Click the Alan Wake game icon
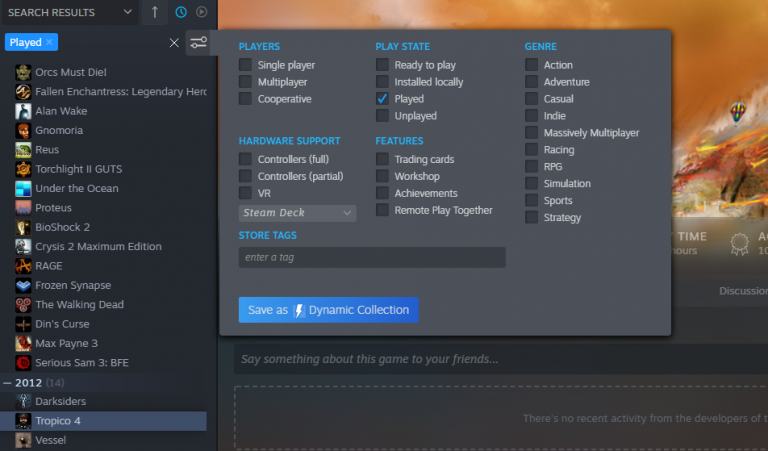 coord(23,111)
